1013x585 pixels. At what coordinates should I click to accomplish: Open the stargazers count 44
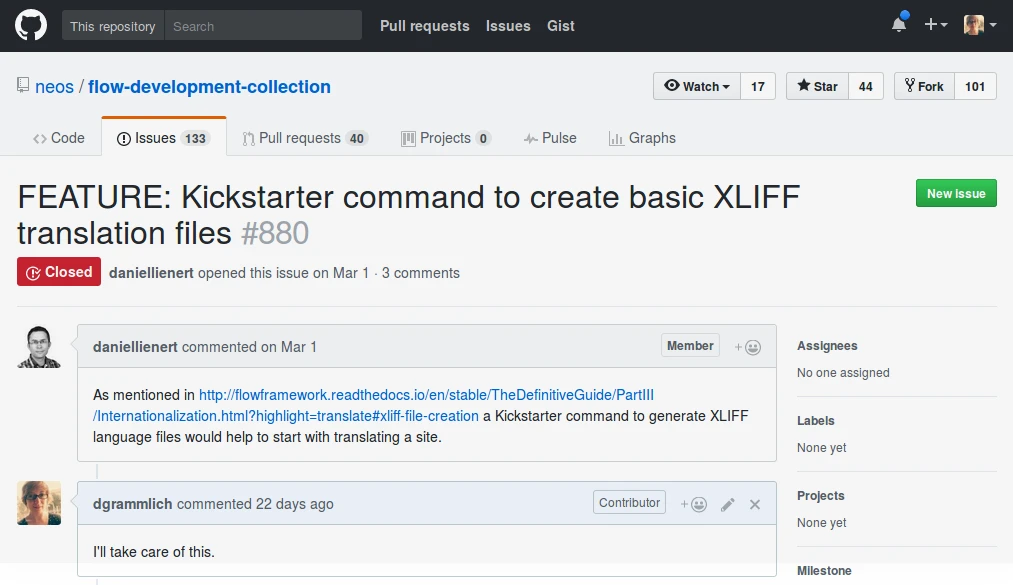click(866, 87)
